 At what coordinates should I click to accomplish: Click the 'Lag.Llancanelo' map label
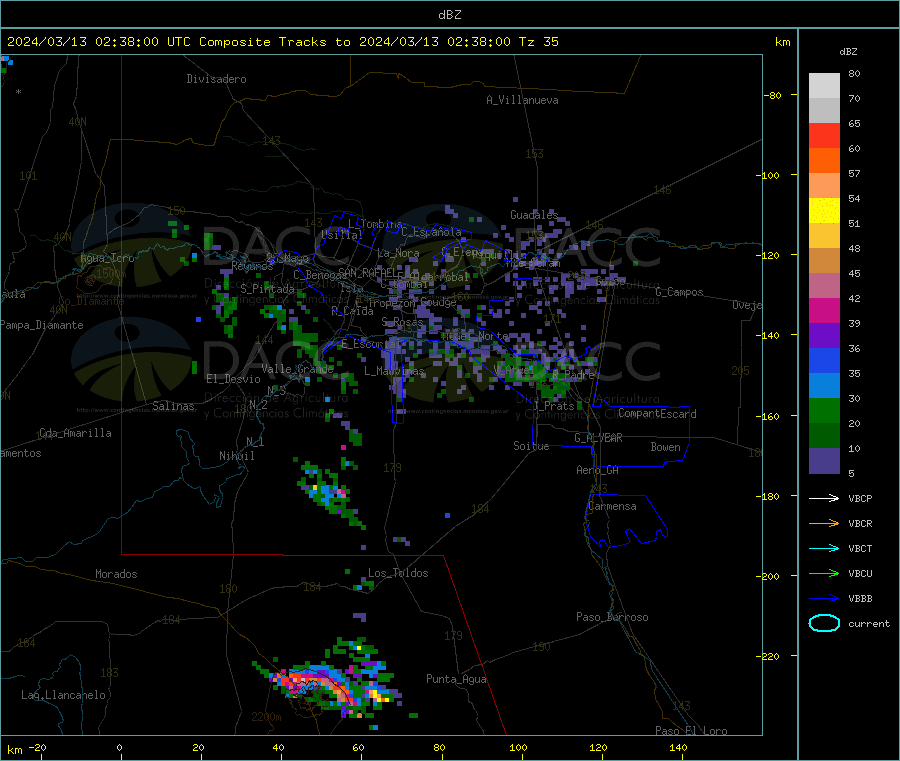(64, 695)
